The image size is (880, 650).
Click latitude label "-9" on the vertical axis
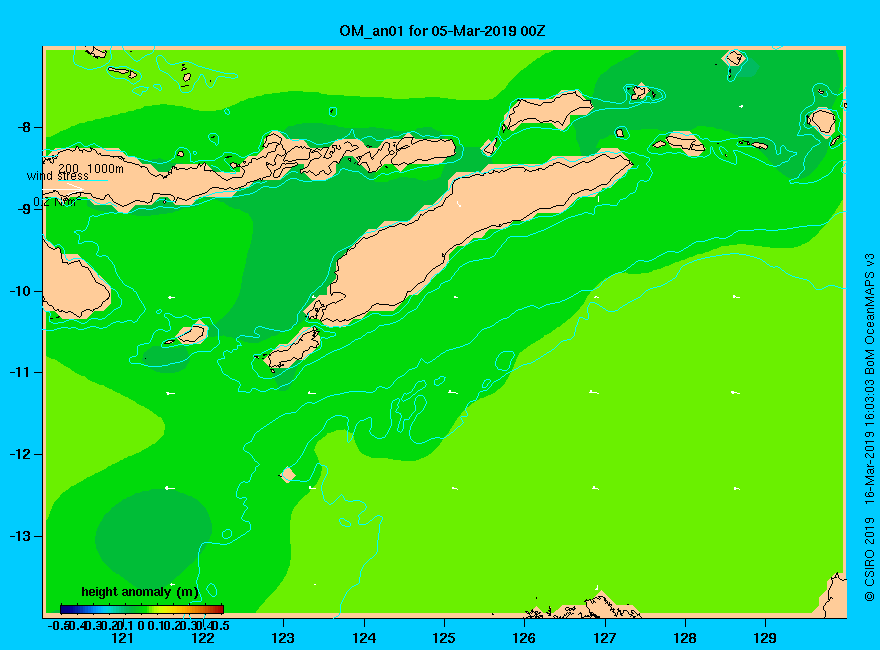[x=24, y=209]
